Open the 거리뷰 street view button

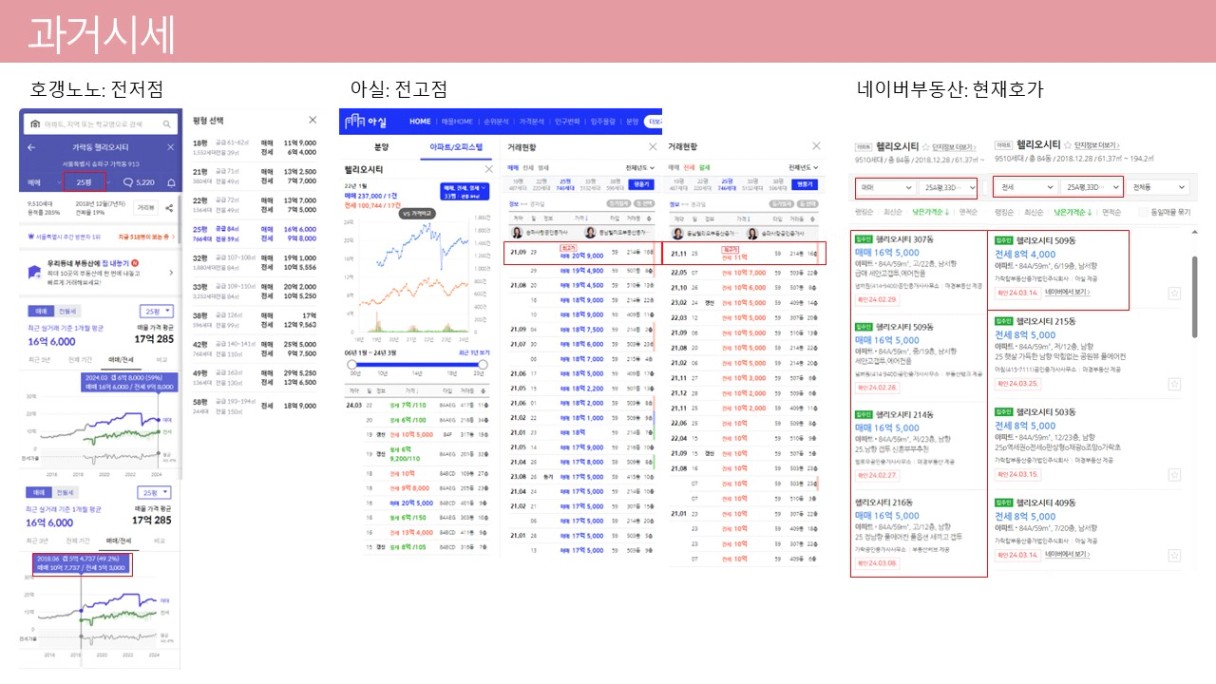pos(146,208)
